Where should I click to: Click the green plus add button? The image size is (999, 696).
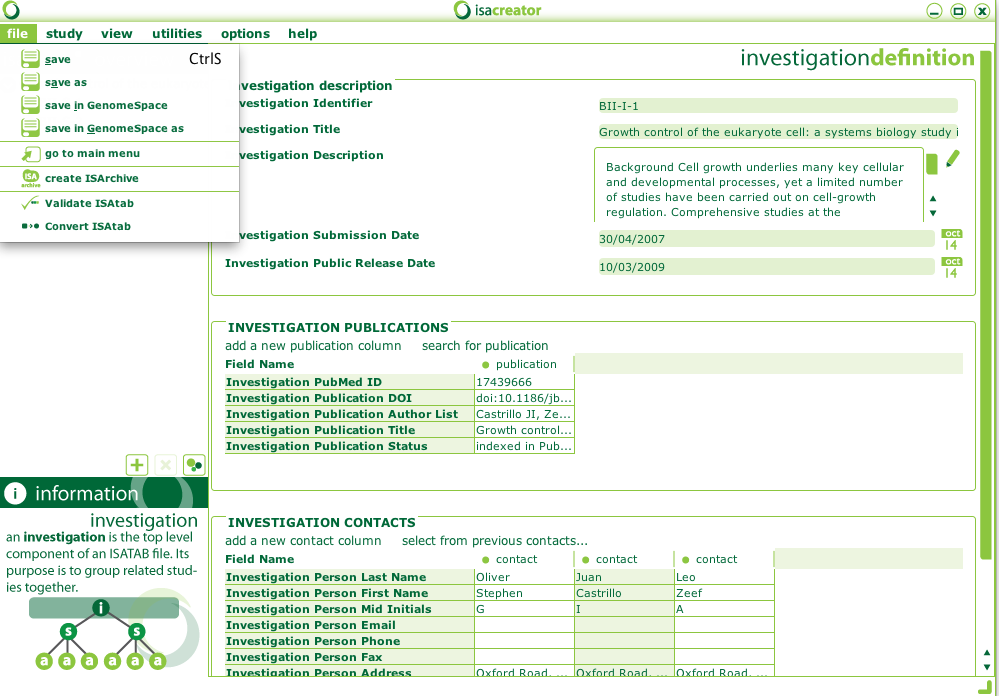click(x=137, y=465)
